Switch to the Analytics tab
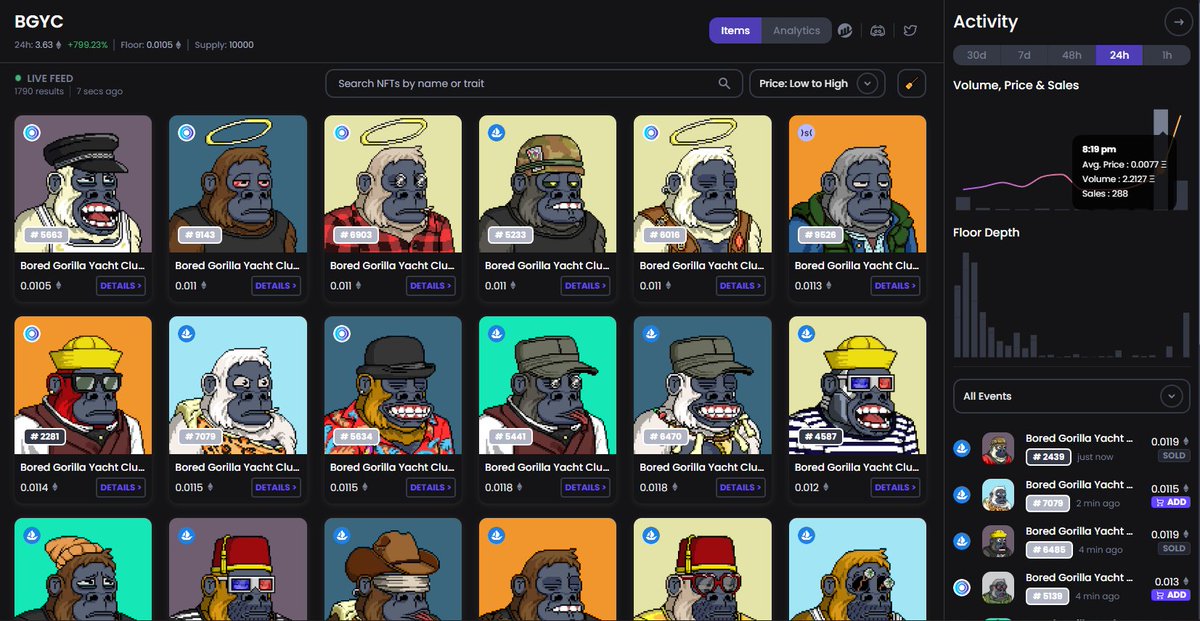This screenshot has height=621, width=1200. click(x=796, y=30)
